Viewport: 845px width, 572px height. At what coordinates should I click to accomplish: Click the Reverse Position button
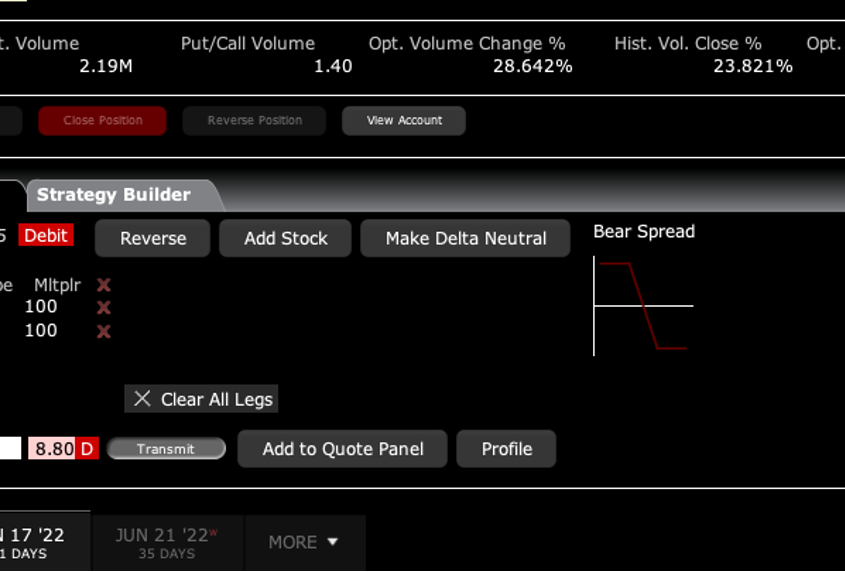click(x=254, y=120)
